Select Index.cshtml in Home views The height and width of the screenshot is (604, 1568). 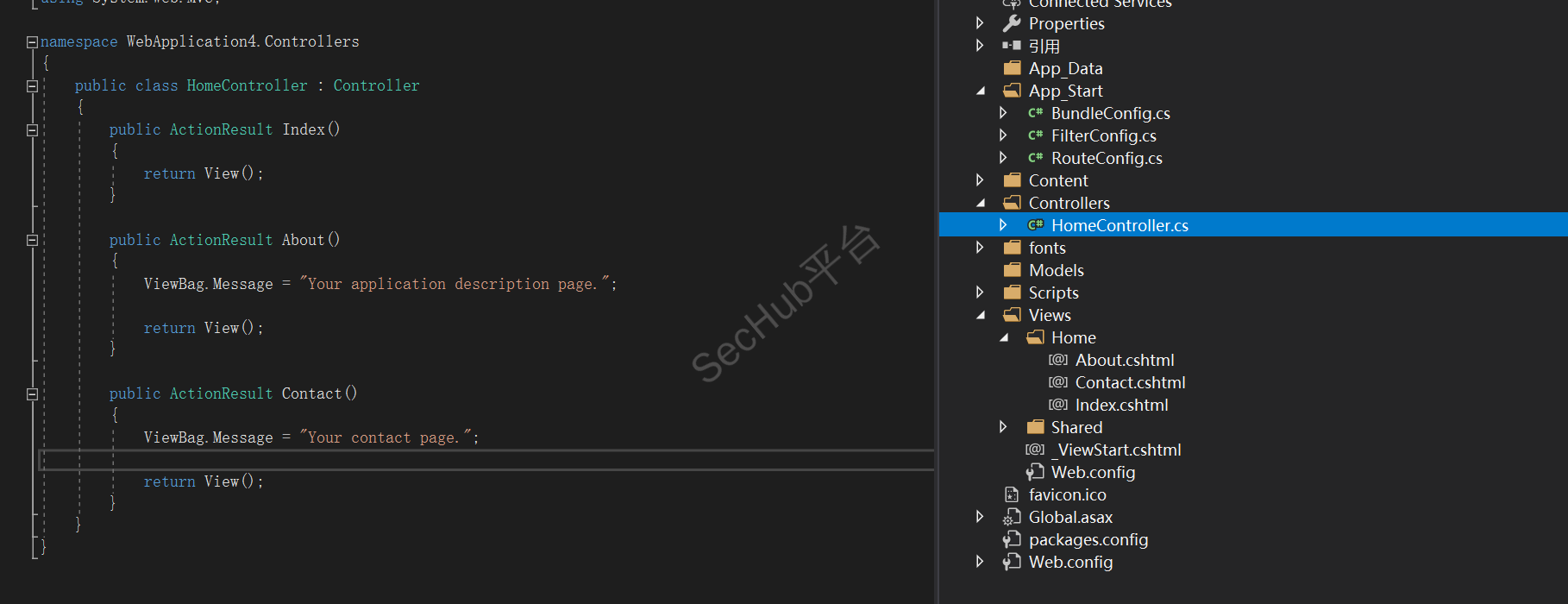1121,405
